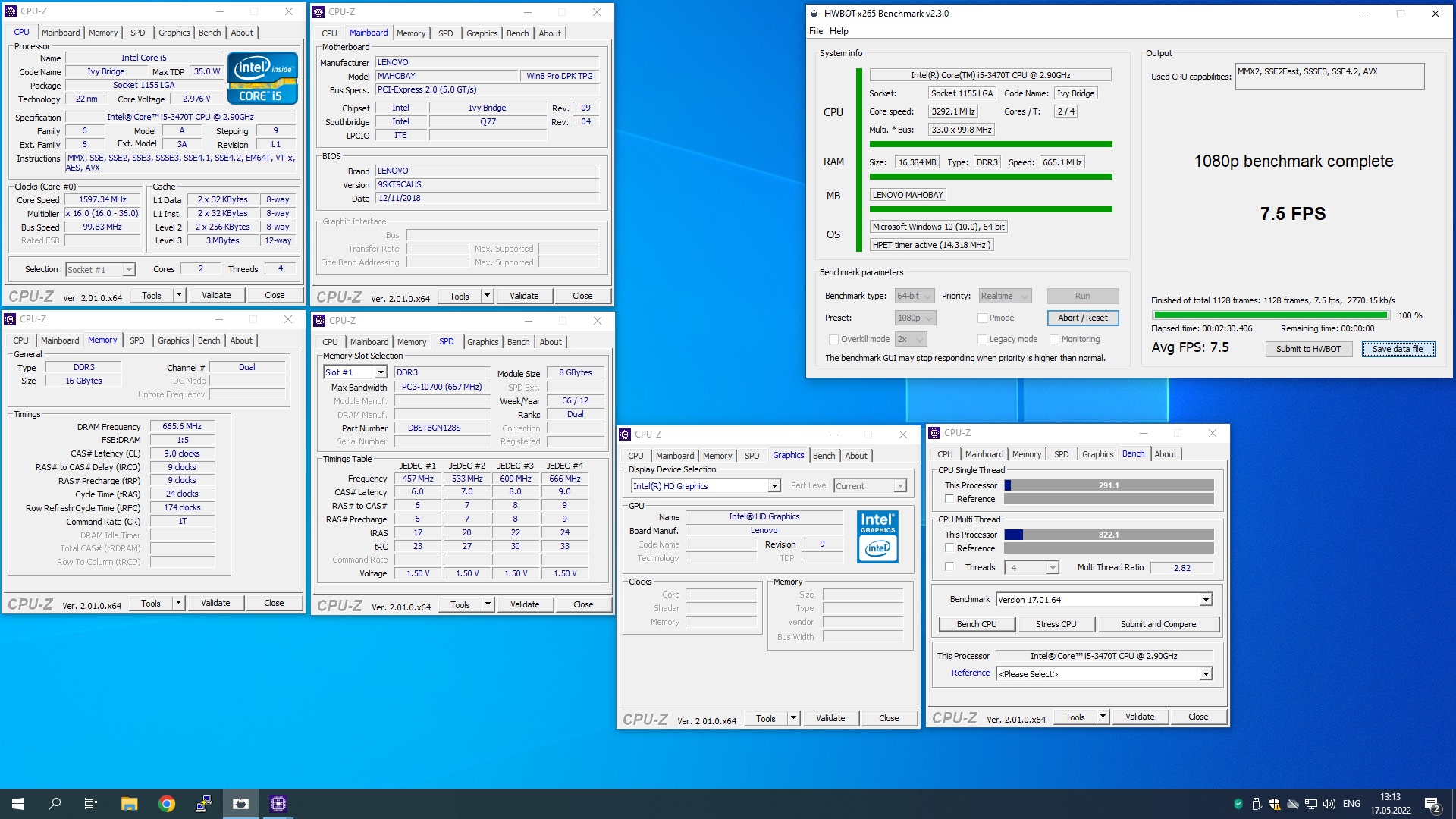Open the network connection app on taskbar
Screen dimensions: 1456x819
coord(204,804)
